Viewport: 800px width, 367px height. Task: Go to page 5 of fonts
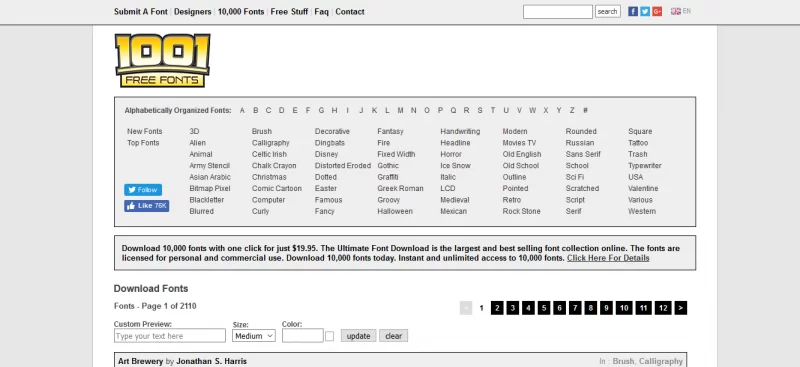[544, 308]
